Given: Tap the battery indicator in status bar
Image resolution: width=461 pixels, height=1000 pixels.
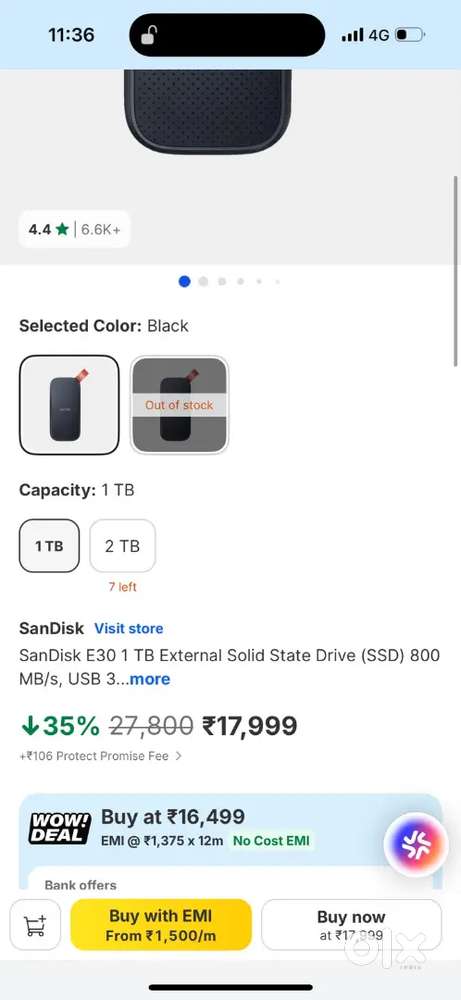Looking at the screenshot, I should coord(410,35).
